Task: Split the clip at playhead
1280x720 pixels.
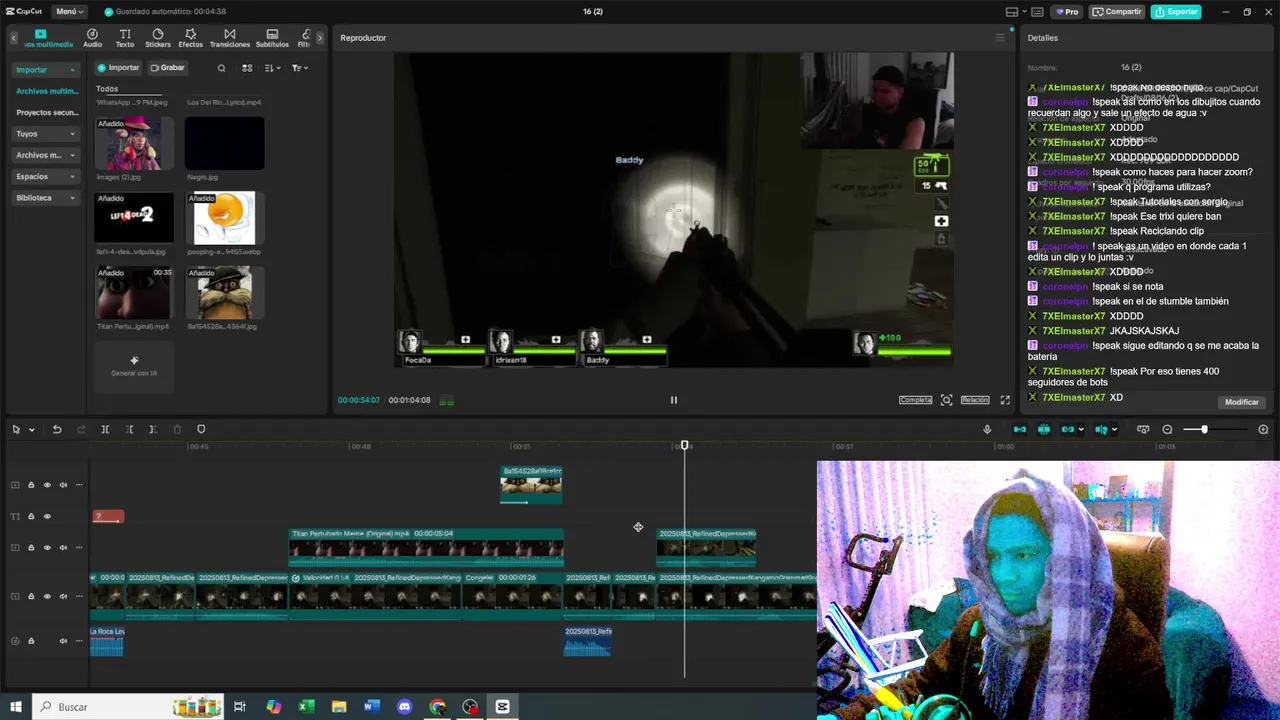Action: pyautogui.click(x=105, y=430)
